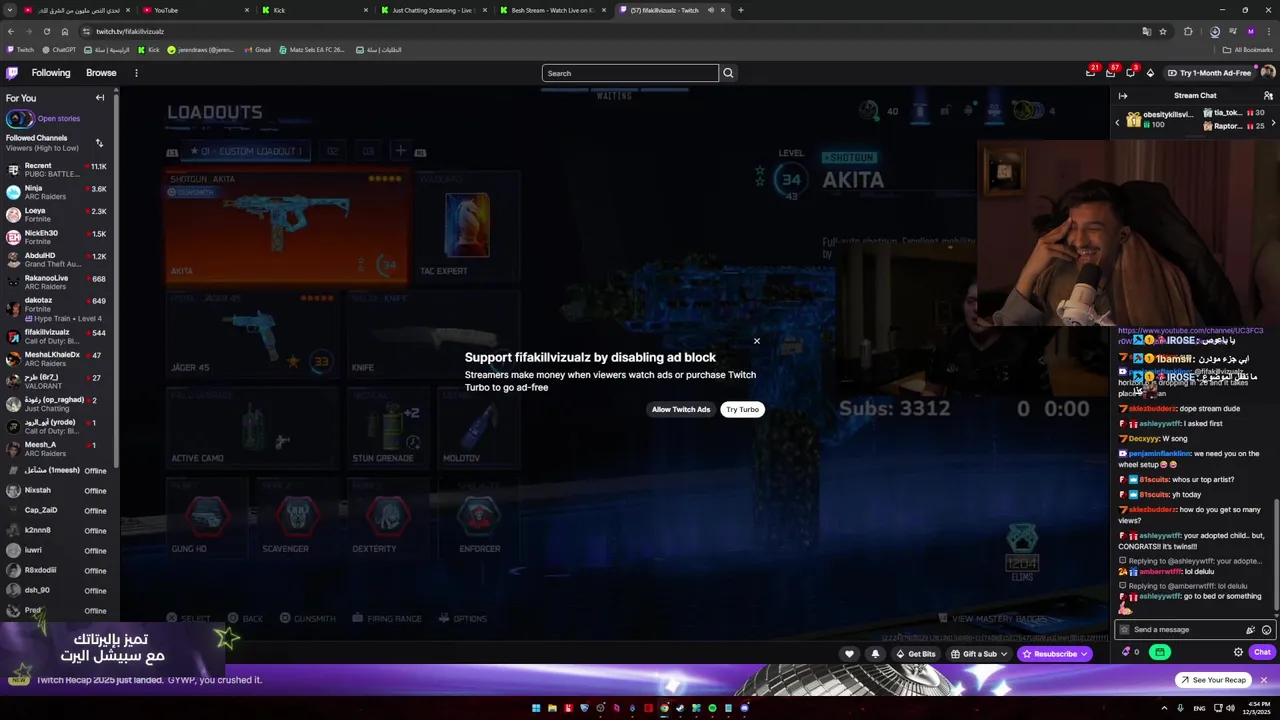This screenshot has width=1280, height=720.
Task: Open dakotaz channel in sidebar
Action: tap(57, 308)
